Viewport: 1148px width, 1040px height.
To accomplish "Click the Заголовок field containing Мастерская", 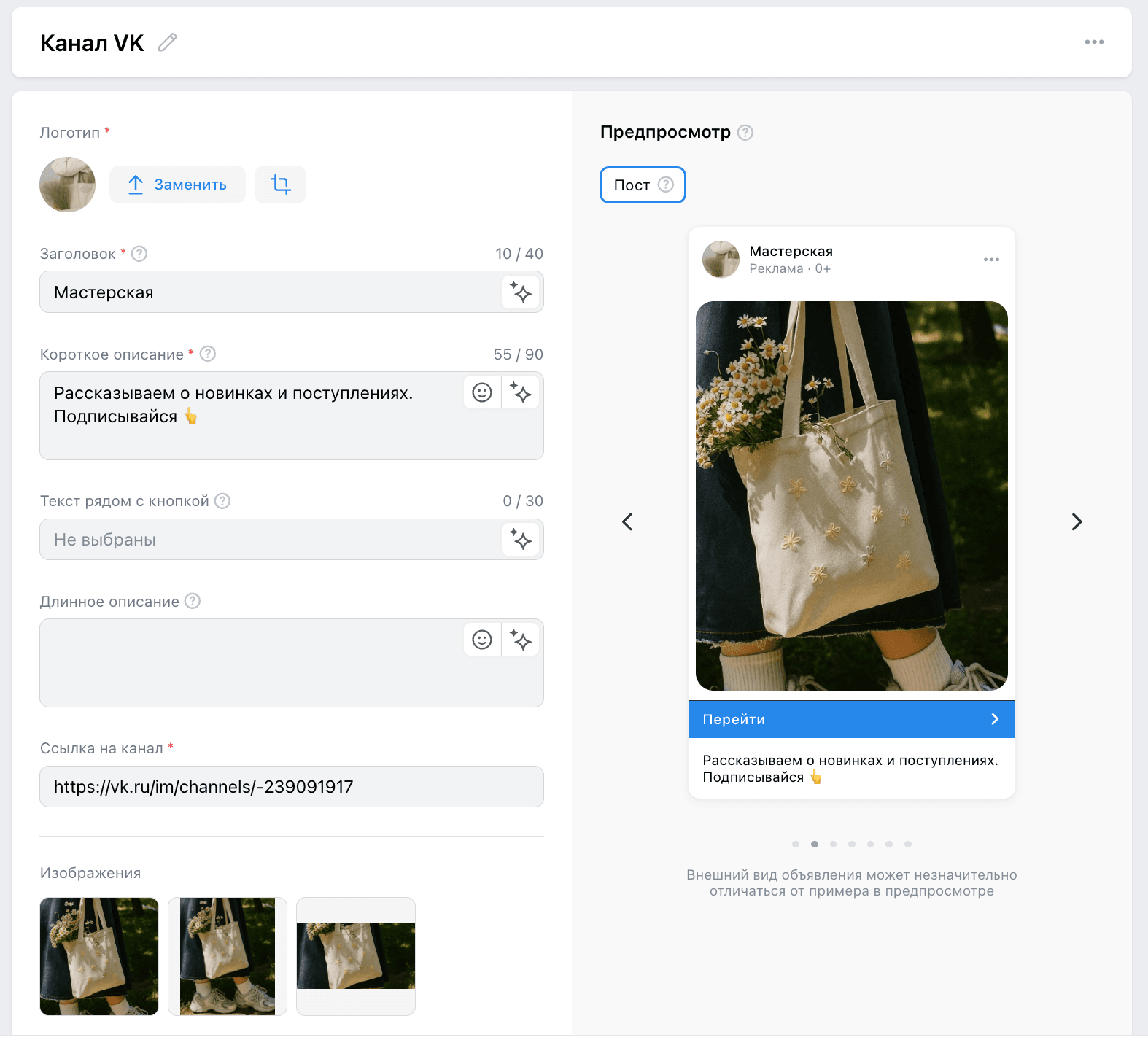I will pos(292,292).
